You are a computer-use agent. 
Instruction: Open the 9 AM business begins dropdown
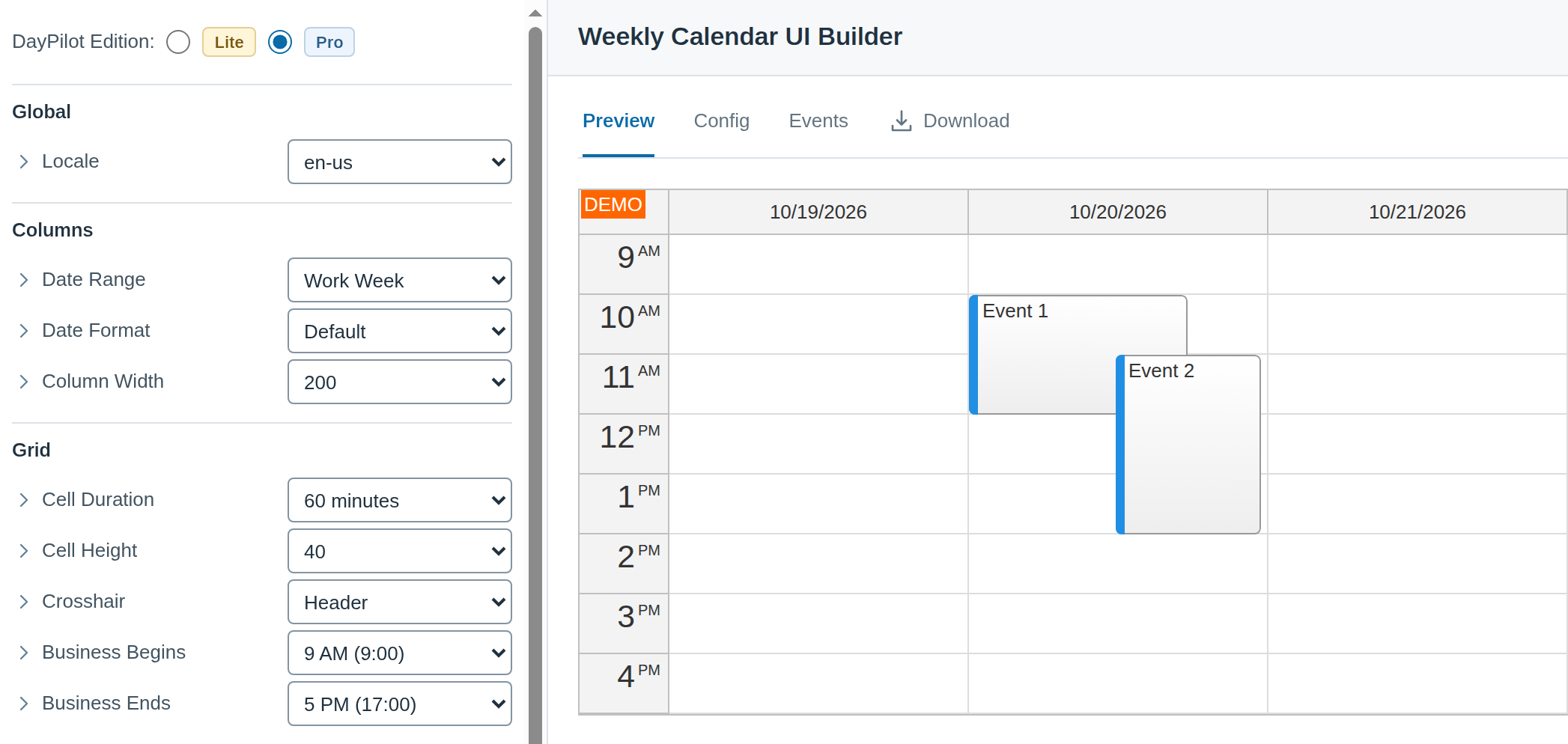tap(400, 653)
